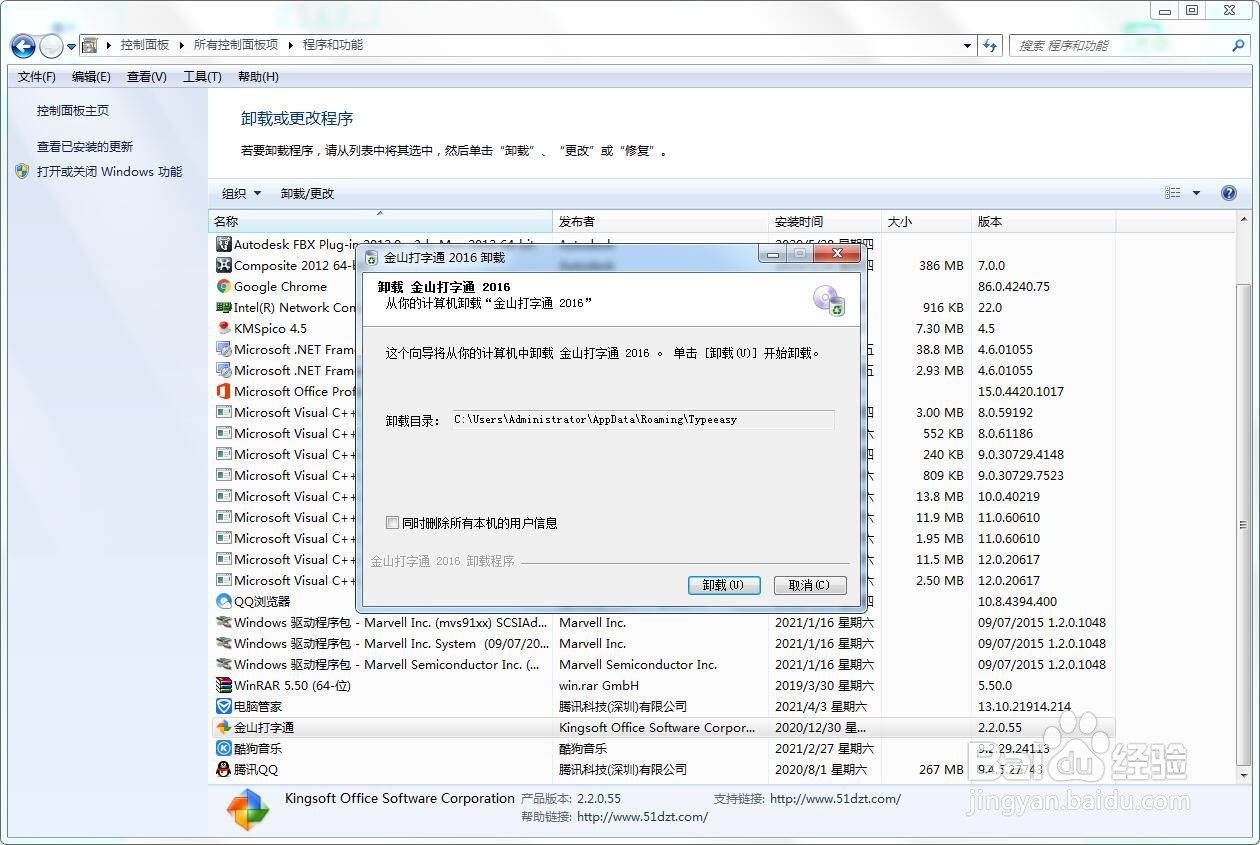Open the view options dropdown arrow

pos(1196,193)
